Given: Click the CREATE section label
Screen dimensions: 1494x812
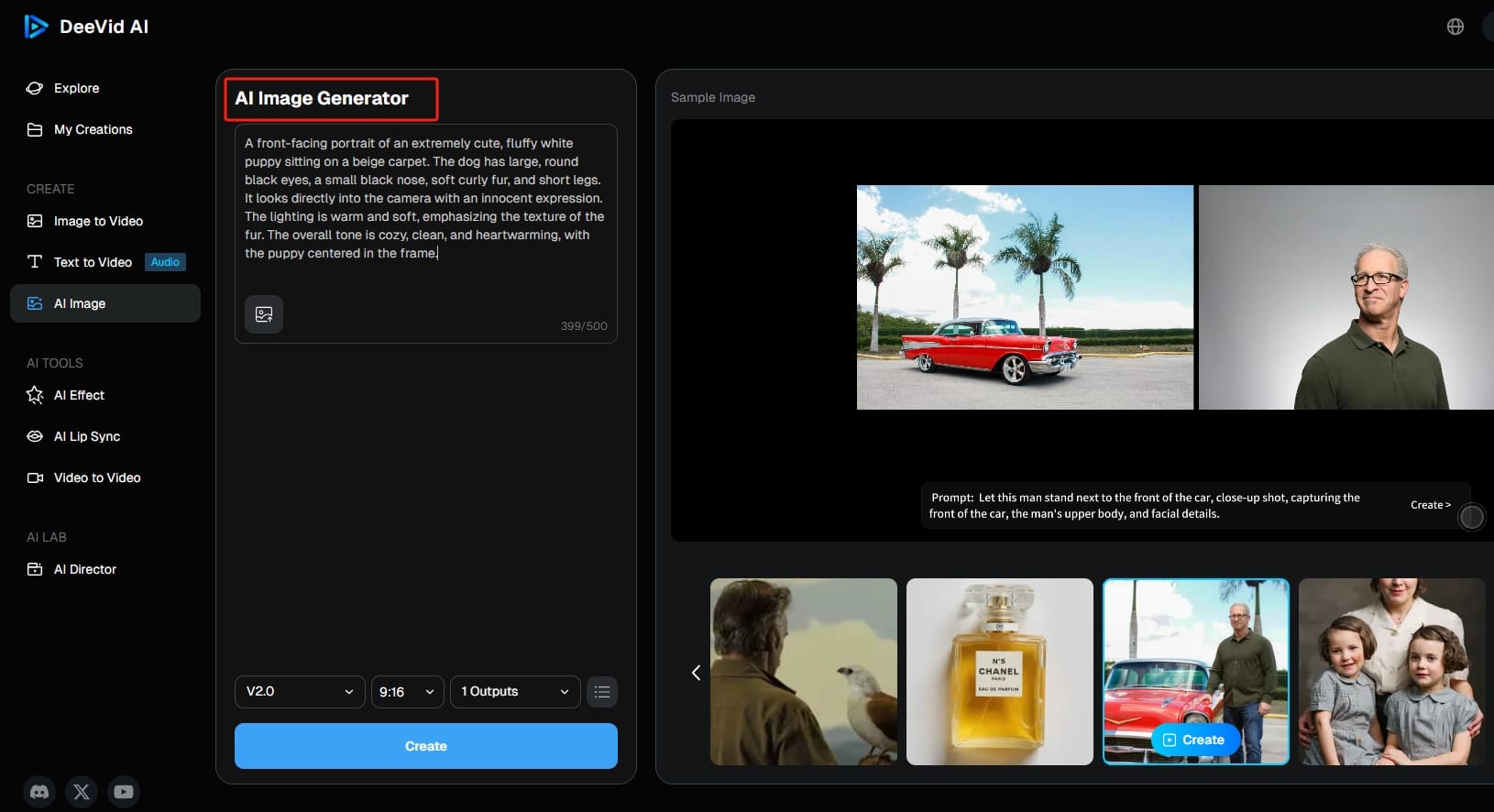Looking at the screenshot, I should (x=50, y=189).
